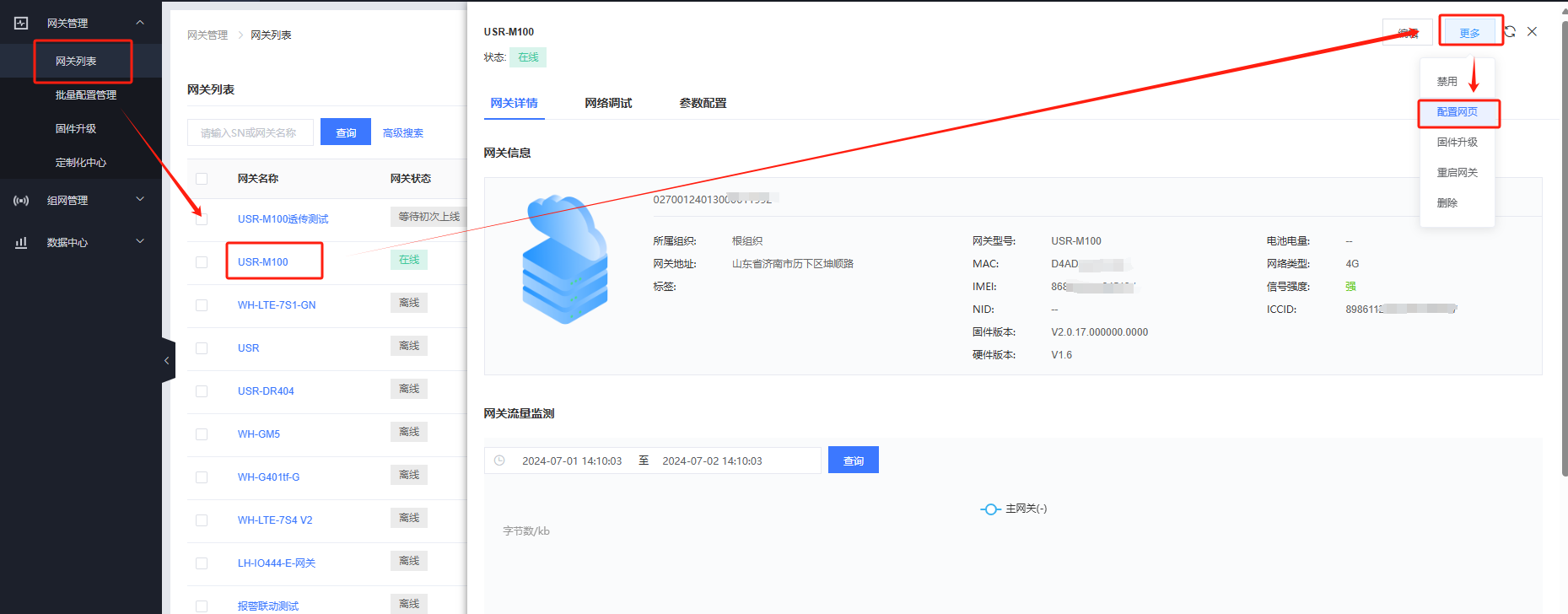Tick the select-all header checkbox
This screenshot has width=1568, height=614.
pyautogui.click(x=202, y=179)
